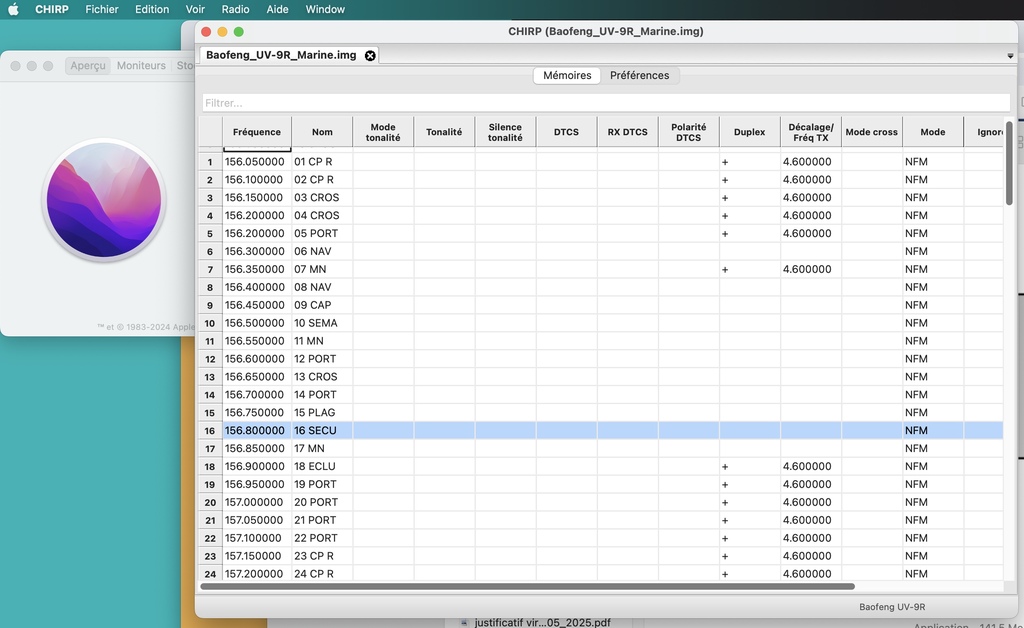Close the Baofeng_UV-9R_Marine.img tab
The height and width of the screenshot is (628, 1024).
(370, 55)
